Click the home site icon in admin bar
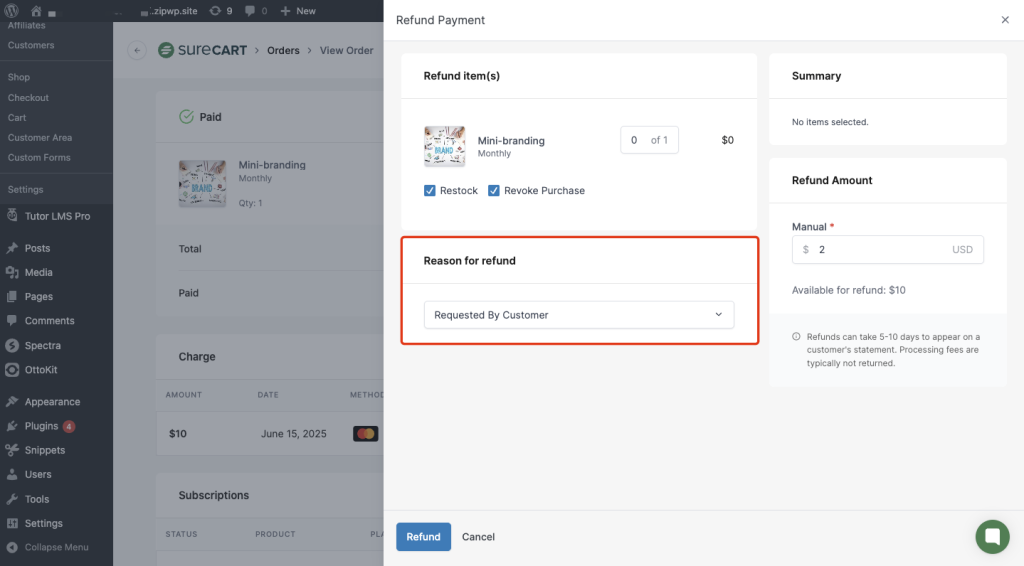Viewport: 1024px width, 566px height. point(36,11)
